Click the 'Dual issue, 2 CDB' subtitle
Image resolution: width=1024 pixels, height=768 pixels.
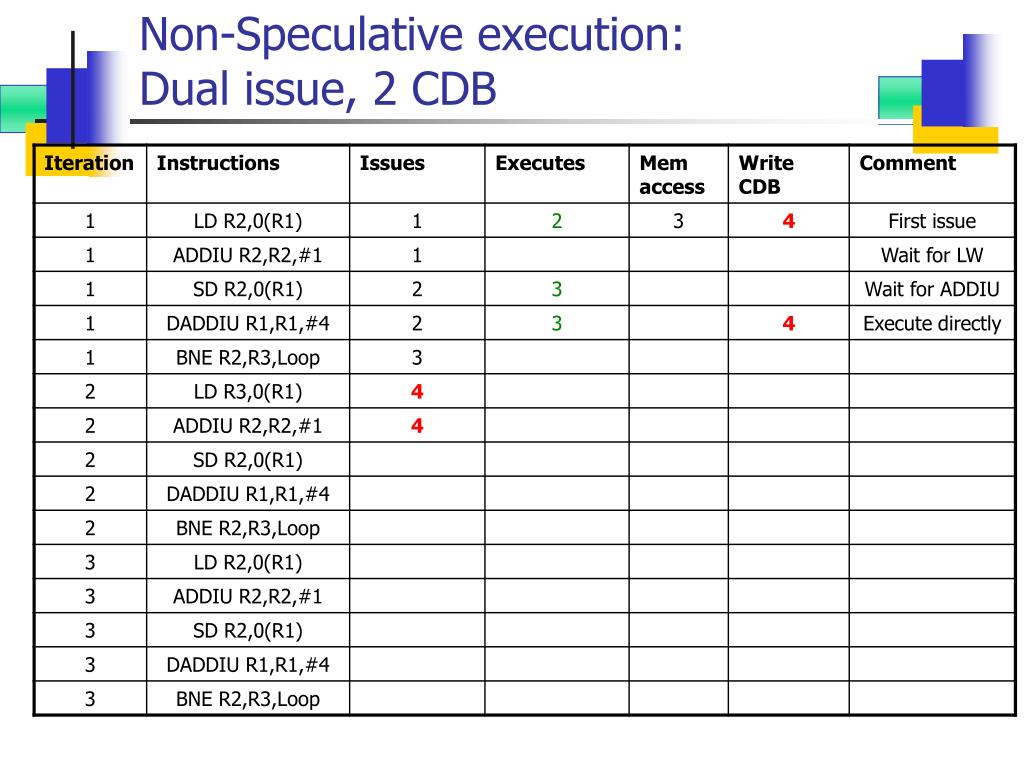pos(318,89)
